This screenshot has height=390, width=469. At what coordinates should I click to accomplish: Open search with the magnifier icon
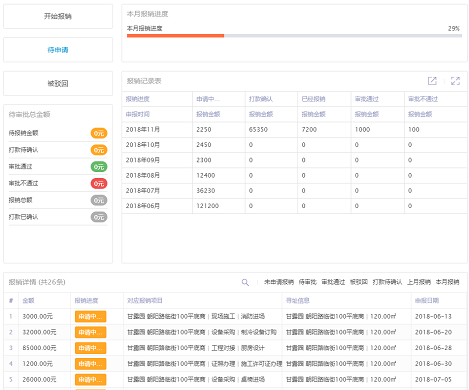pyautogui.click(x=245, y=282)
